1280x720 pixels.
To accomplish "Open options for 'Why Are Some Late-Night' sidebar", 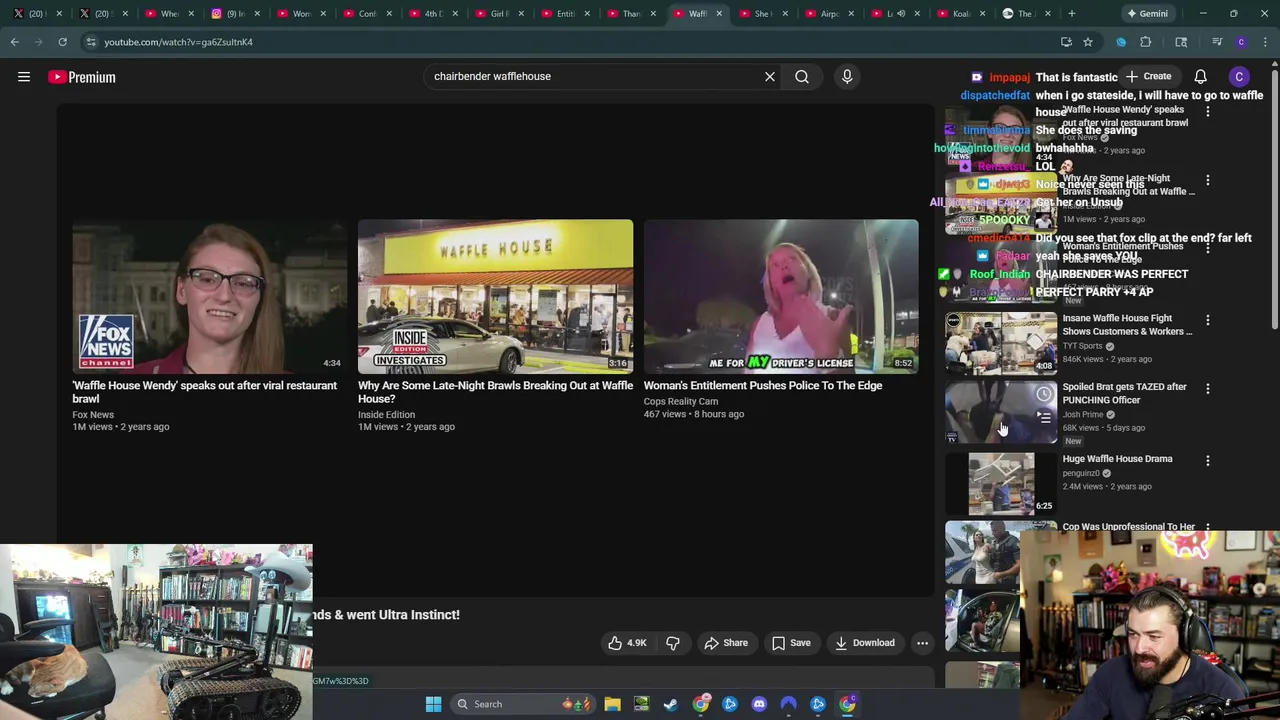I will coord(1208,181).
